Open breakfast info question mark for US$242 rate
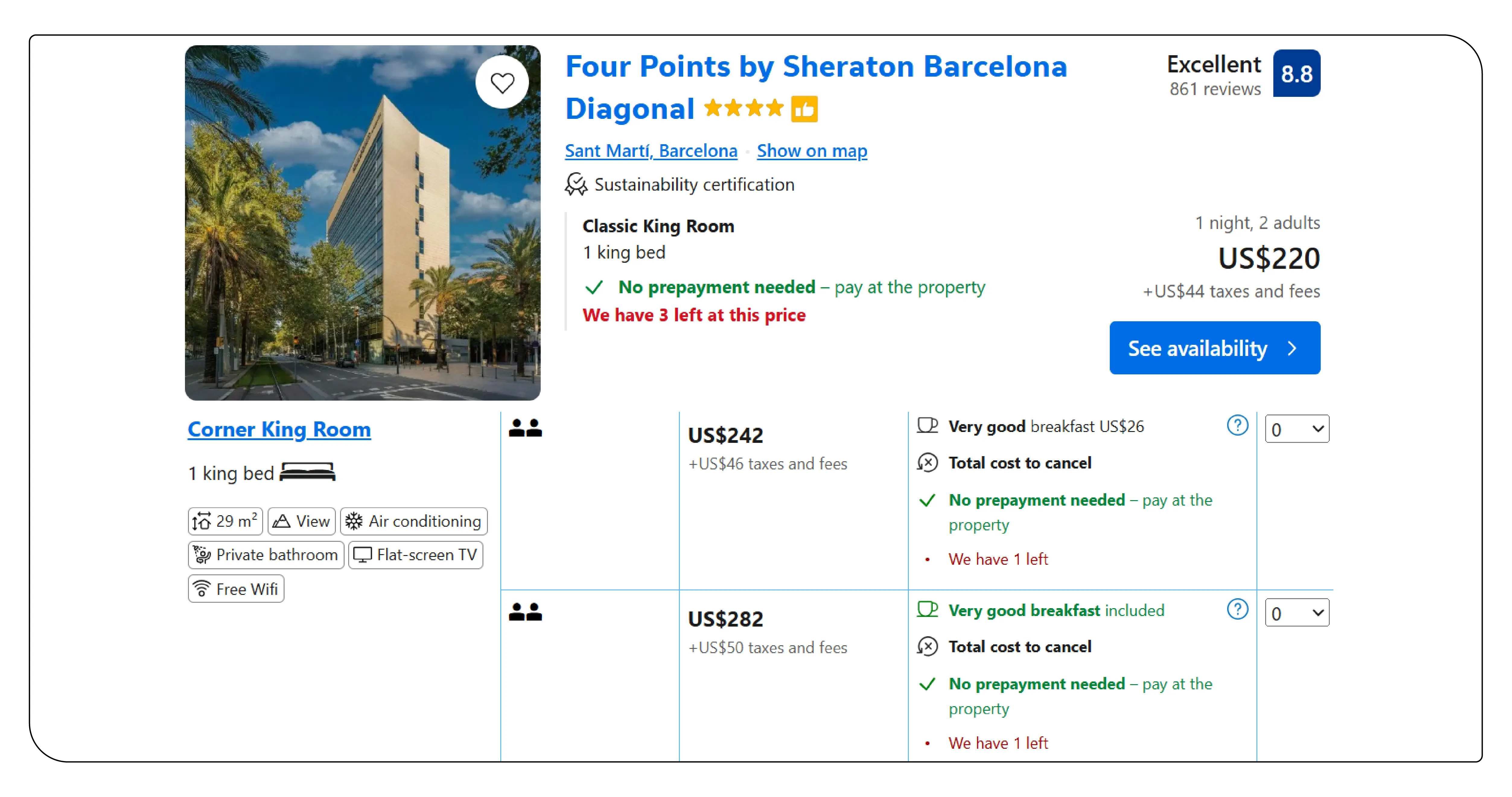The width and height of the screenshot is (1512, 797). click(1237, 425)
